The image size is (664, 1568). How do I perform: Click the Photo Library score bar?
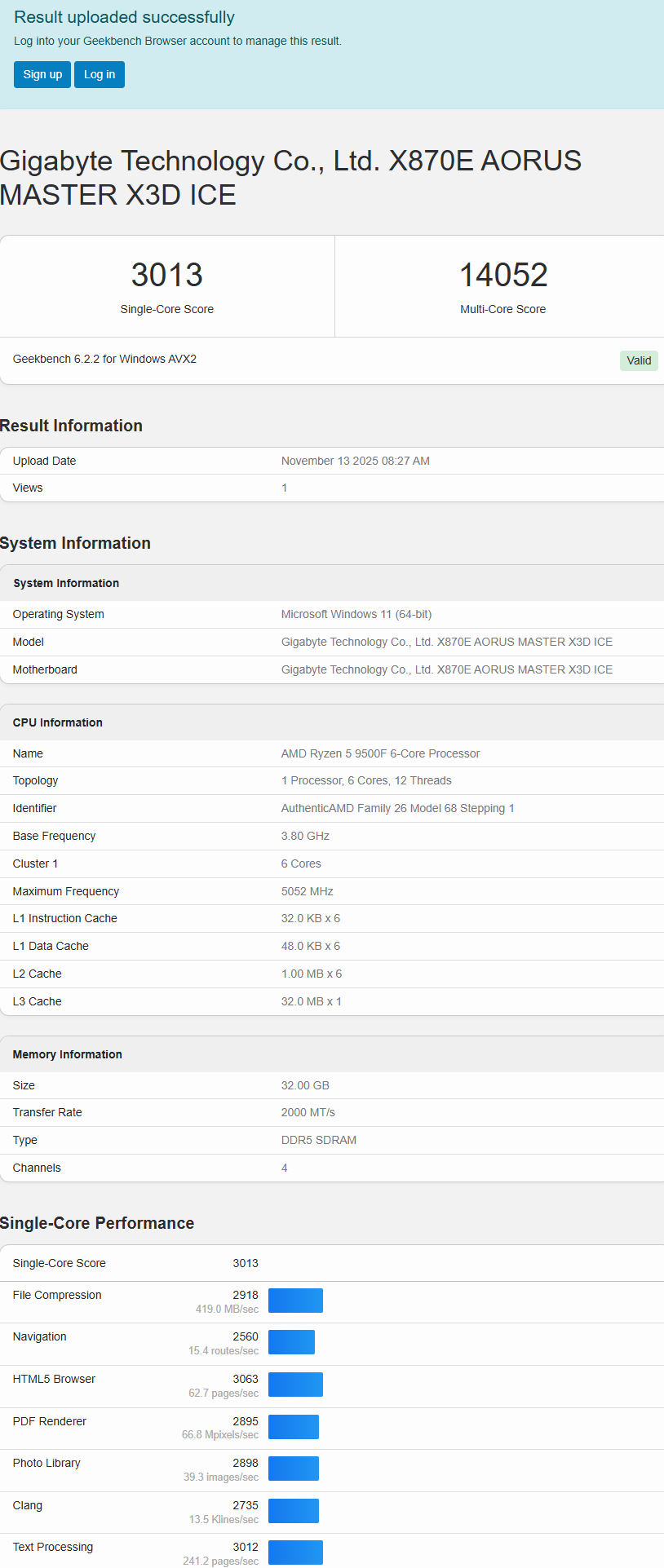pos(293,1469)
